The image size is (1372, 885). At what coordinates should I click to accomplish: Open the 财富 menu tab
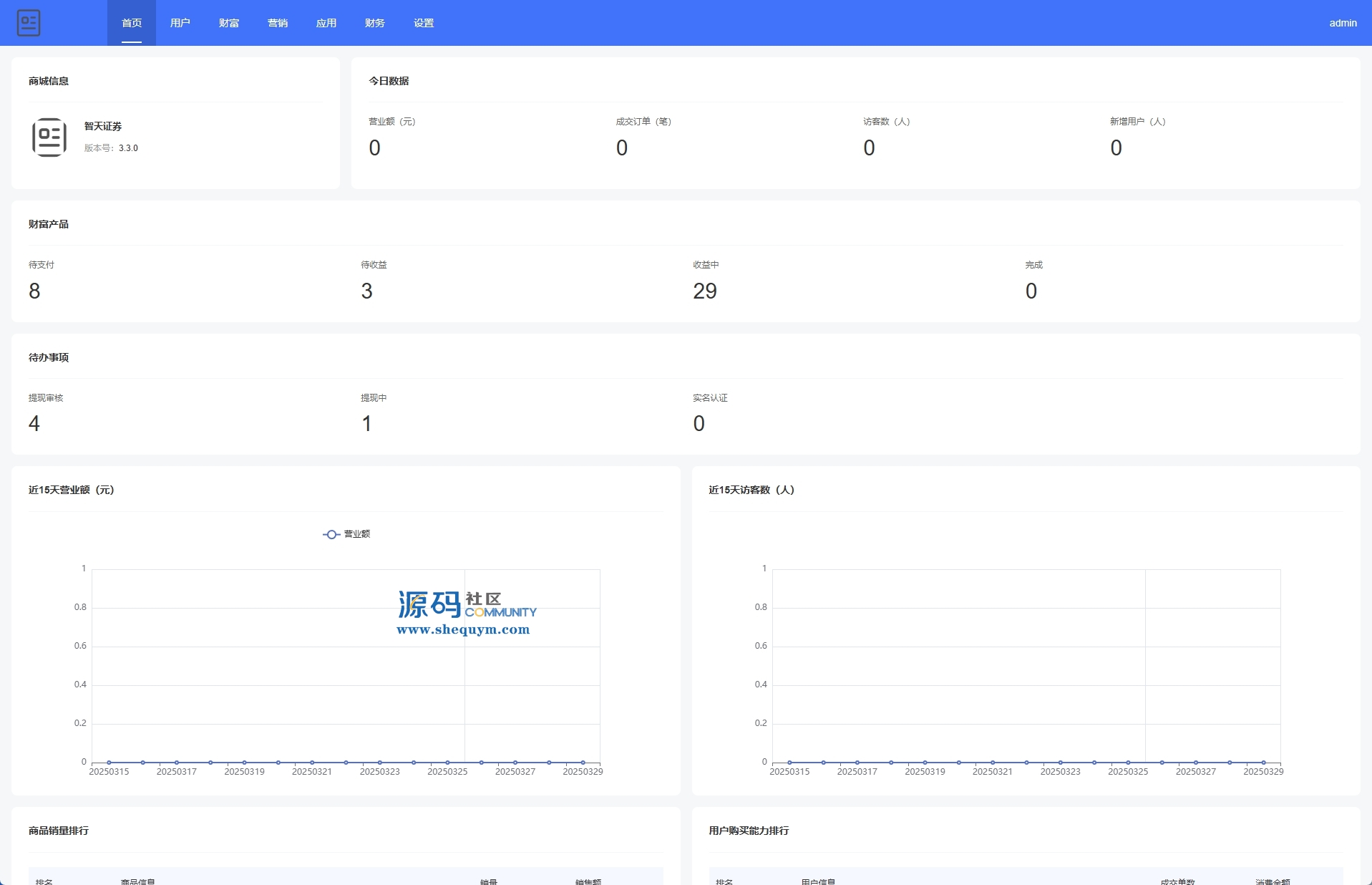click(229, 23)
